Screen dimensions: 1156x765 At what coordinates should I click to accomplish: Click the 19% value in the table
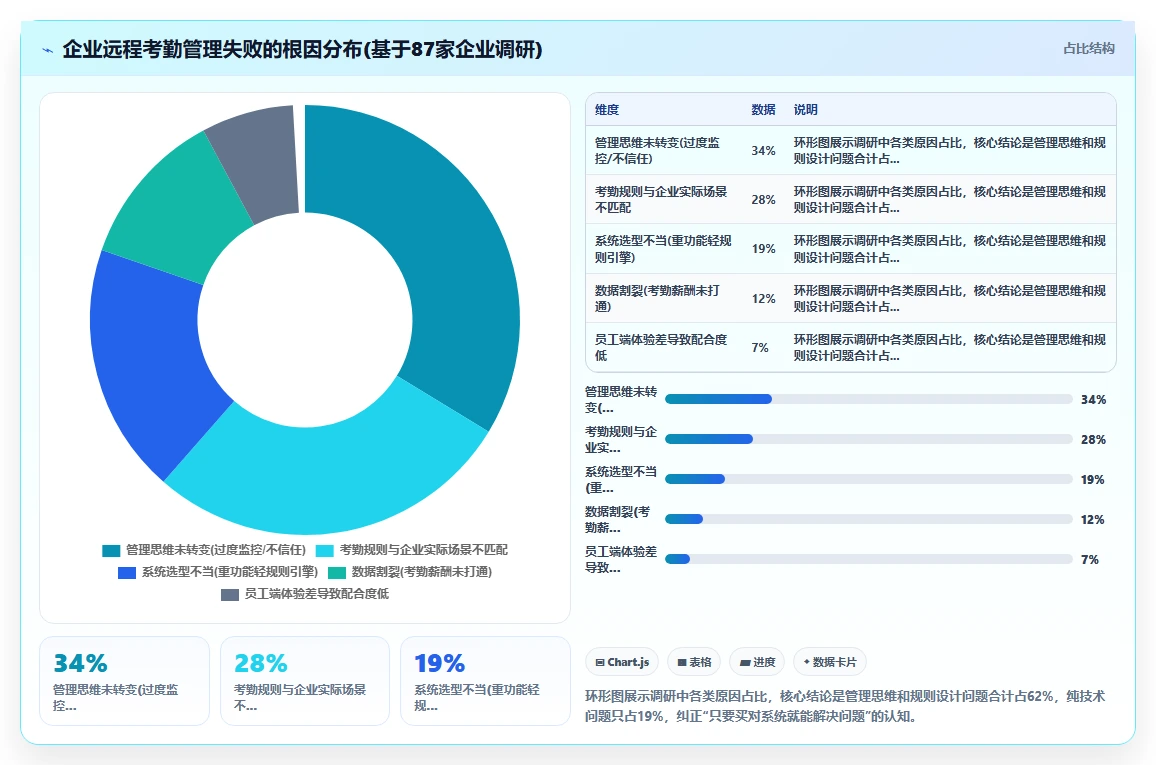[x=763, y=249]
